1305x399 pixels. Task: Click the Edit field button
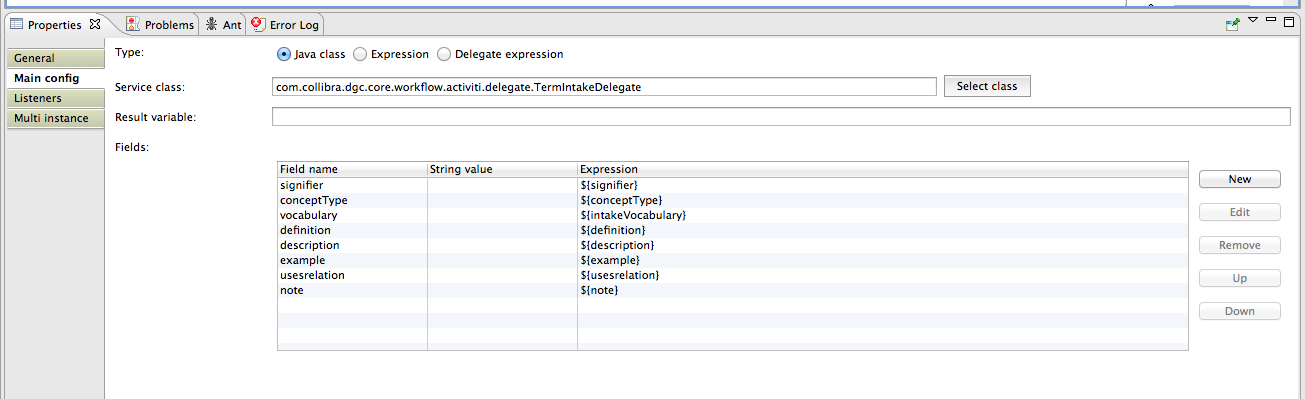(1240, 212)
